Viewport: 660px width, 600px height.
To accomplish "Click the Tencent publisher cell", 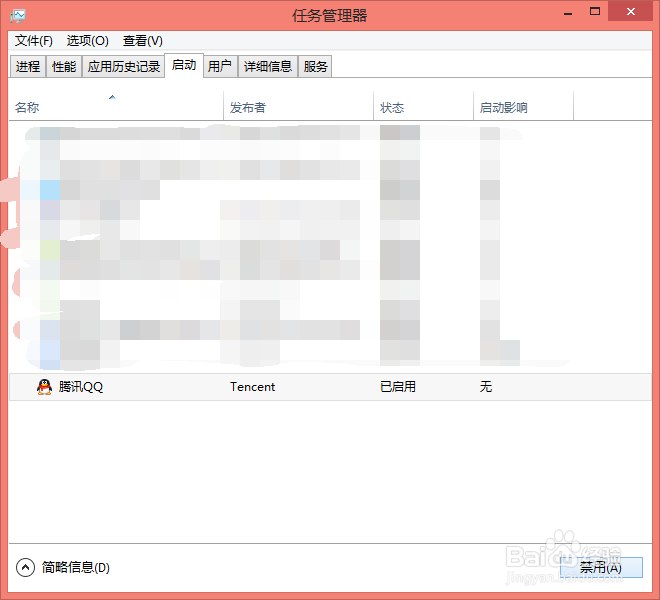I will [253, 387].
